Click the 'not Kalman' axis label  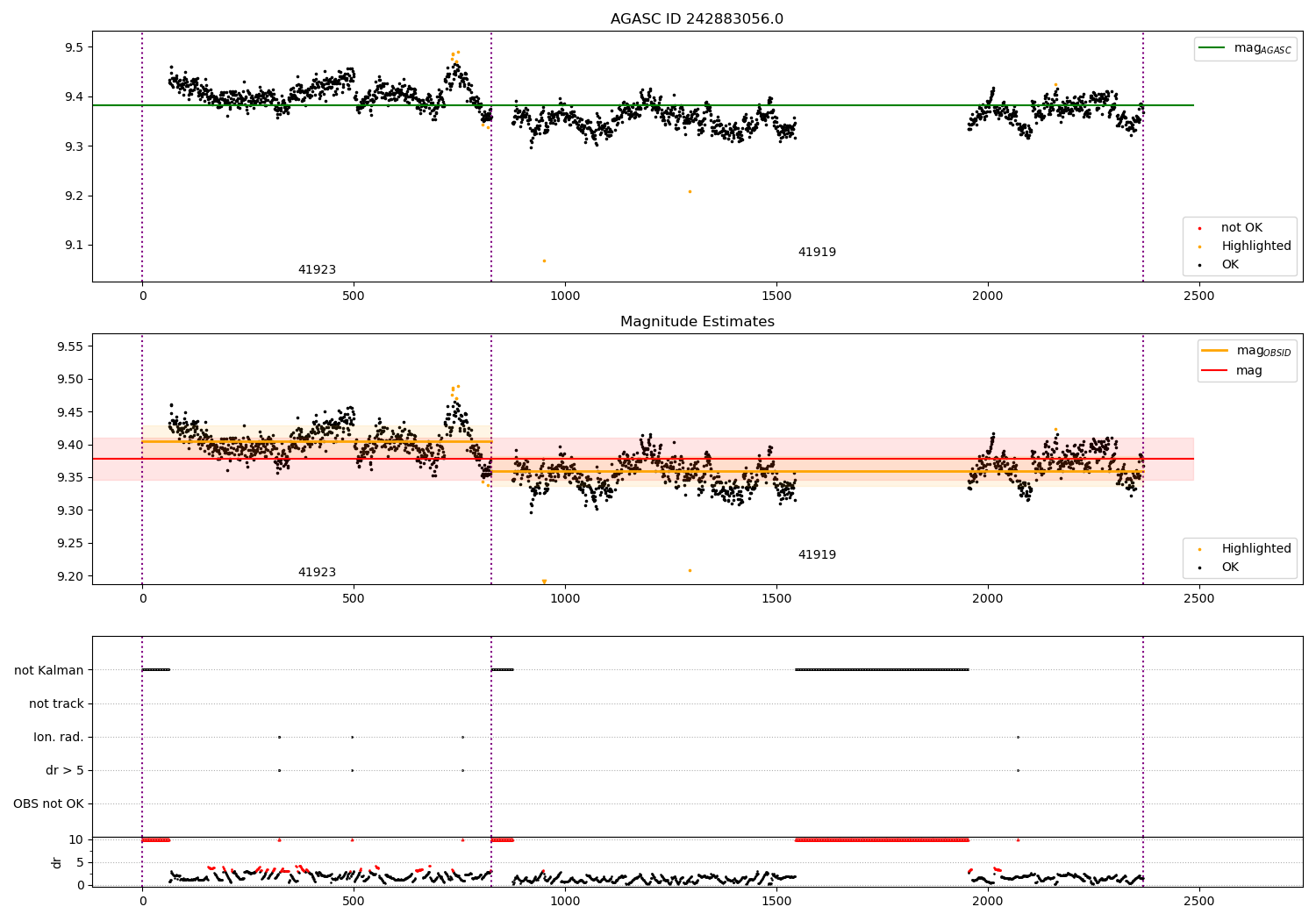tap(49, 670)
